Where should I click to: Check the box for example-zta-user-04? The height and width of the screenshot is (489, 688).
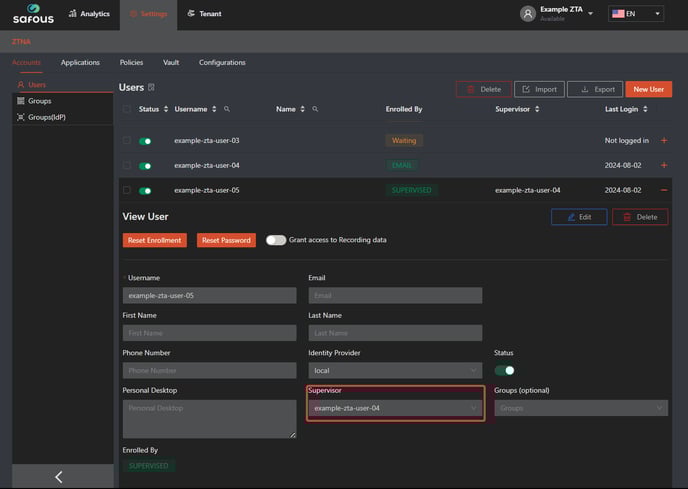click(126, 165)
